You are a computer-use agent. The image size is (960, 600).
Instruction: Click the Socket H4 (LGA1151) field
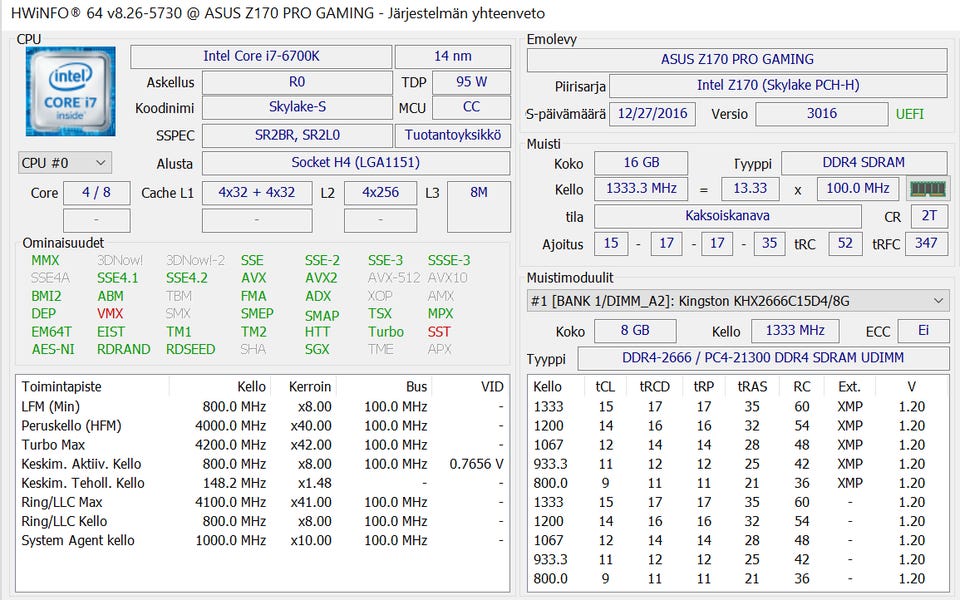click(x=355, y=162)
